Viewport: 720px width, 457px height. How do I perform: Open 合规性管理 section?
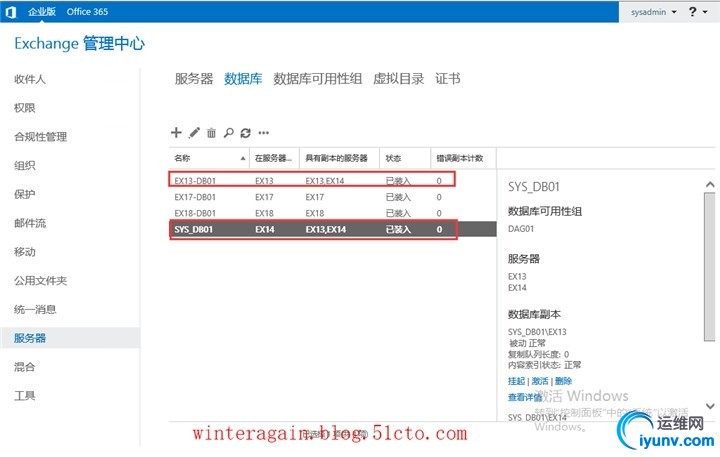40,137
